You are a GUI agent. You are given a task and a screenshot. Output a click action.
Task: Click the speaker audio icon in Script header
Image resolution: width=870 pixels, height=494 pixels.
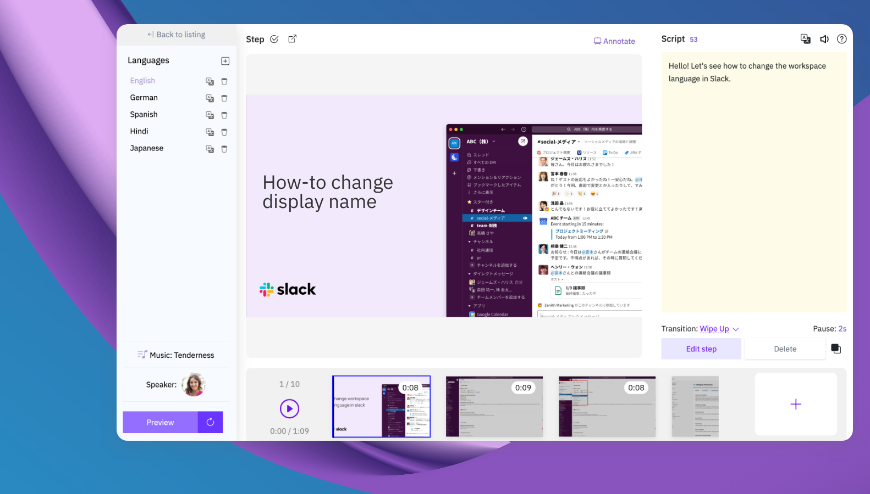pos(824,39)
